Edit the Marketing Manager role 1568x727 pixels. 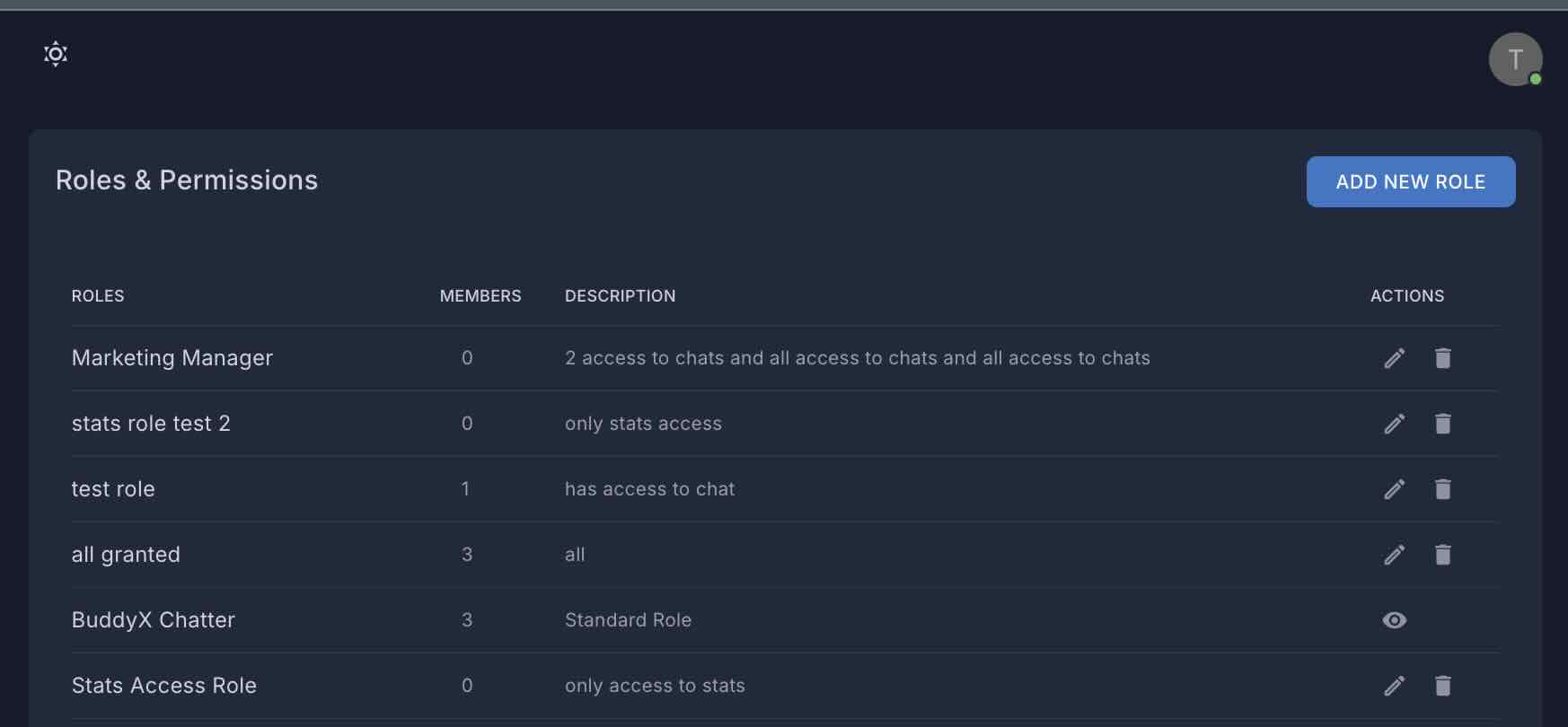(1394, 358)
